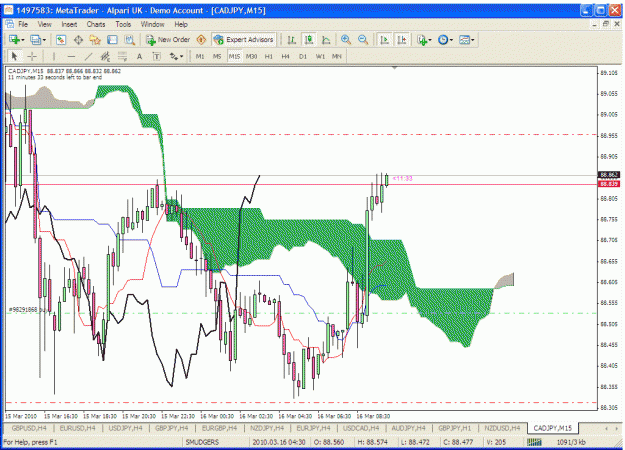Open the Charts menu

tap(96, 24)
